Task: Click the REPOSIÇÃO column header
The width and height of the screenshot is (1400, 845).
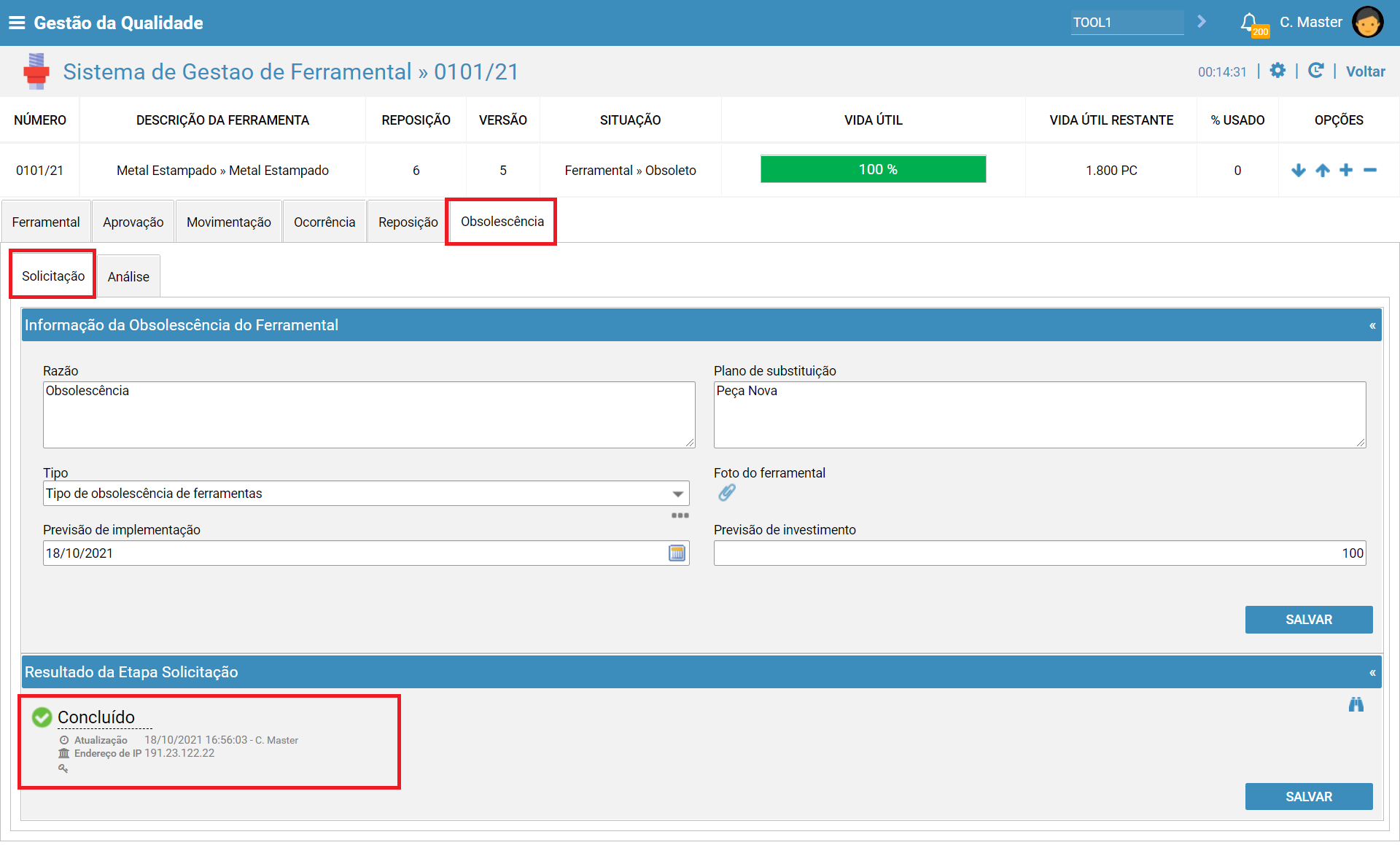Action: point(416,120)
